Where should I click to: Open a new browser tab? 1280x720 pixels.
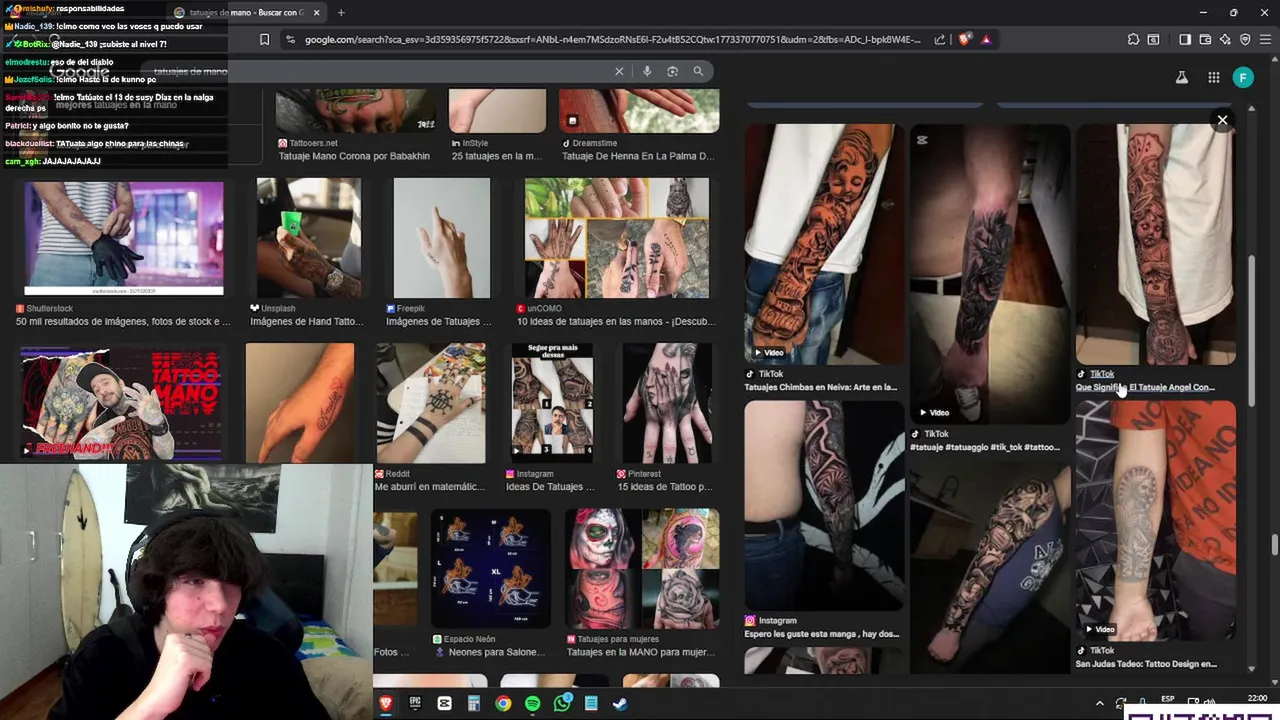341,13
